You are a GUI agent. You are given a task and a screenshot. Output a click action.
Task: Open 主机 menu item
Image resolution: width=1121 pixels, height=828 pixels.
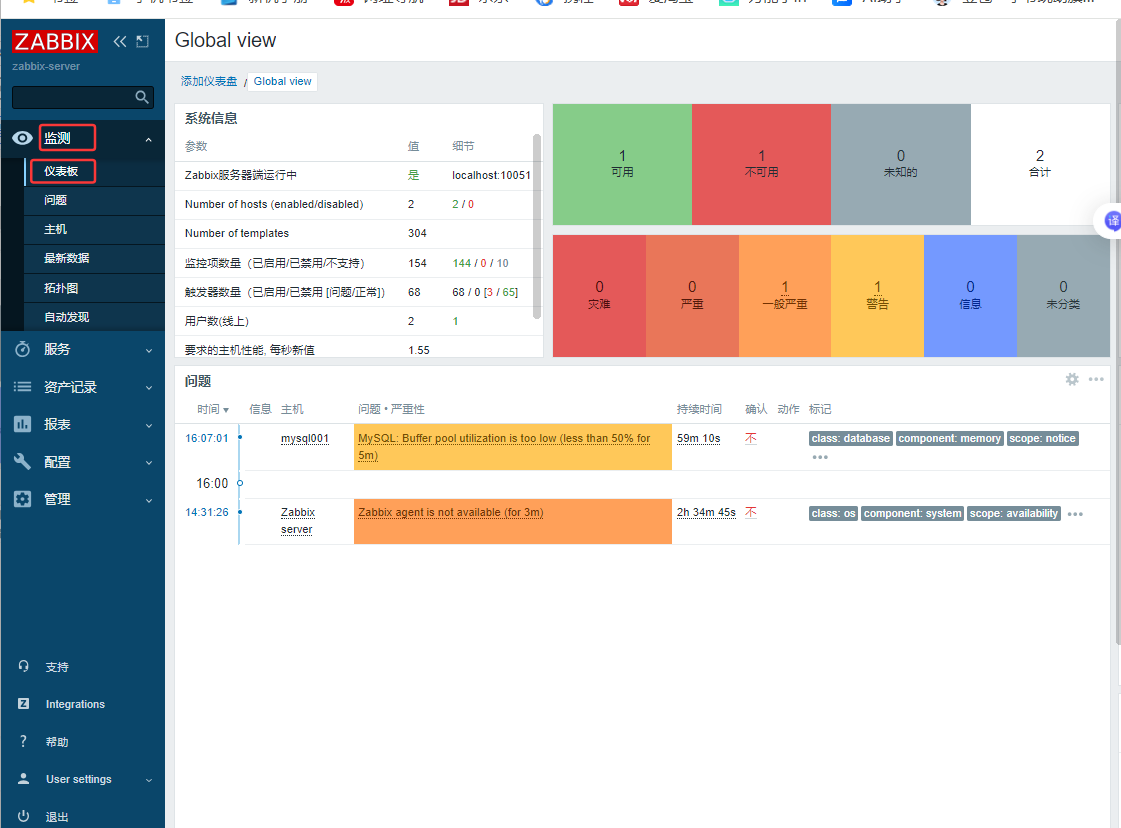(94, 230)
